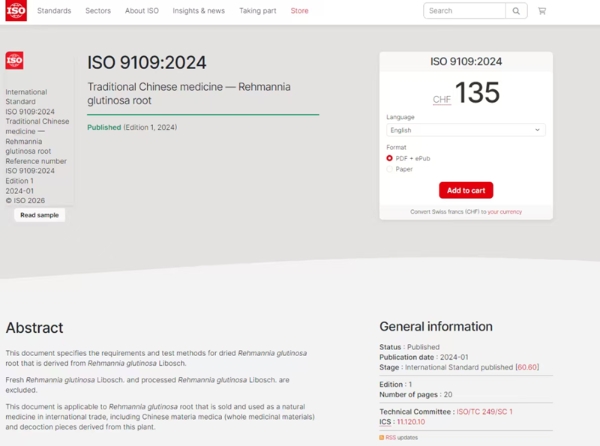Open the About ISO menu
The height and width of the screenshot is (446, 600).
(x=142, y=11)
